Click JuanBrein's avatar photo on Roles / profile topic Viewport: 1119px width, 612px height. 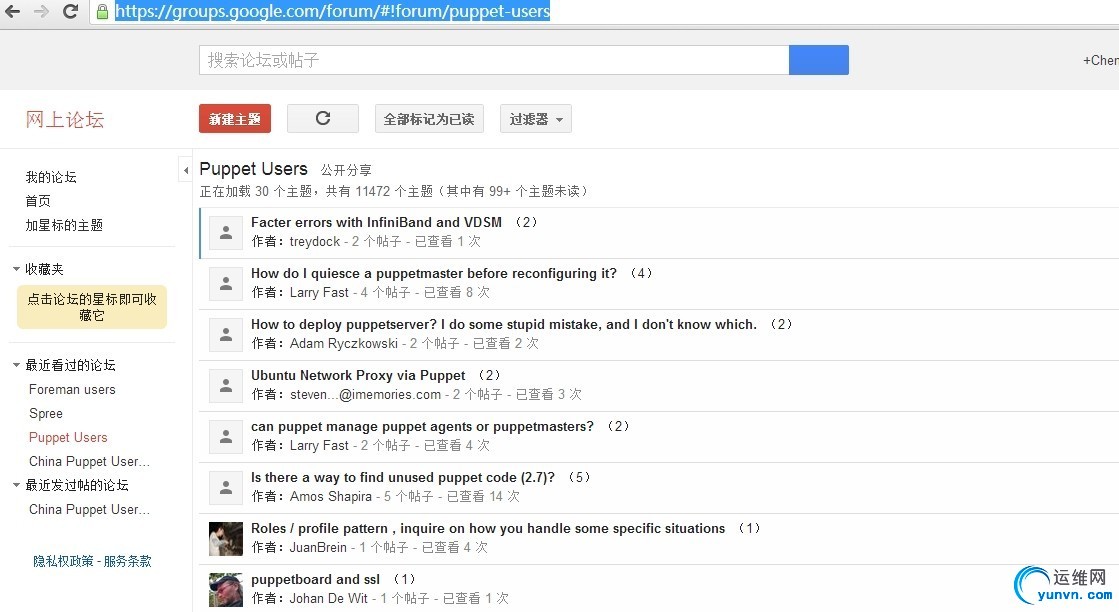(x=226, y=539)
